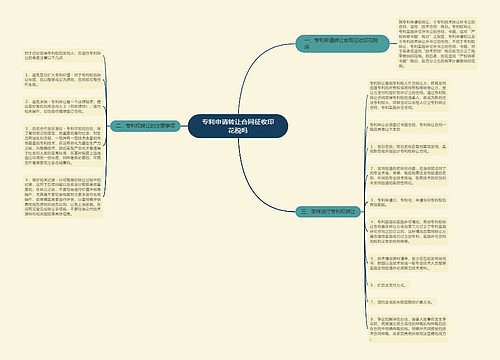Select right note 5、技术情报资料清单
This screenshot has width=500, height=360.
pyautogui.click(x=408, y=263)
